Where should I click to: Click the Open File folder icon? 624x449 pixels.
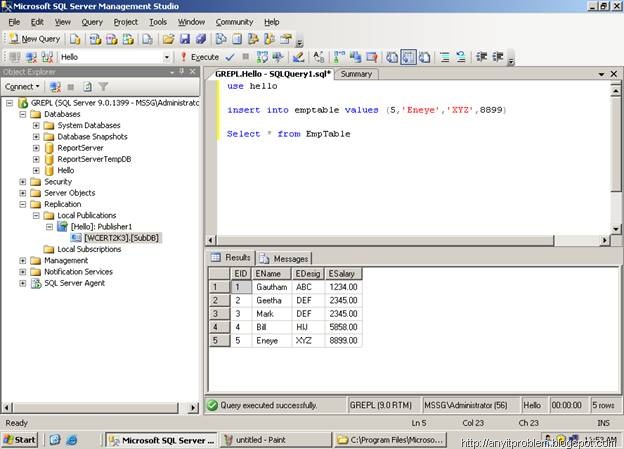coord(168,39)
